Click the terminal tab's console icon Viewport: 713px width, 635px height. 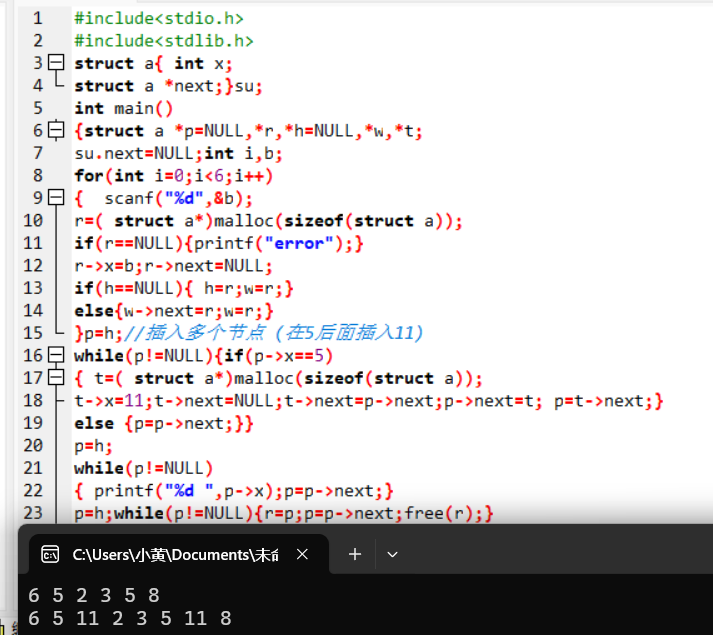pos(50,554)
